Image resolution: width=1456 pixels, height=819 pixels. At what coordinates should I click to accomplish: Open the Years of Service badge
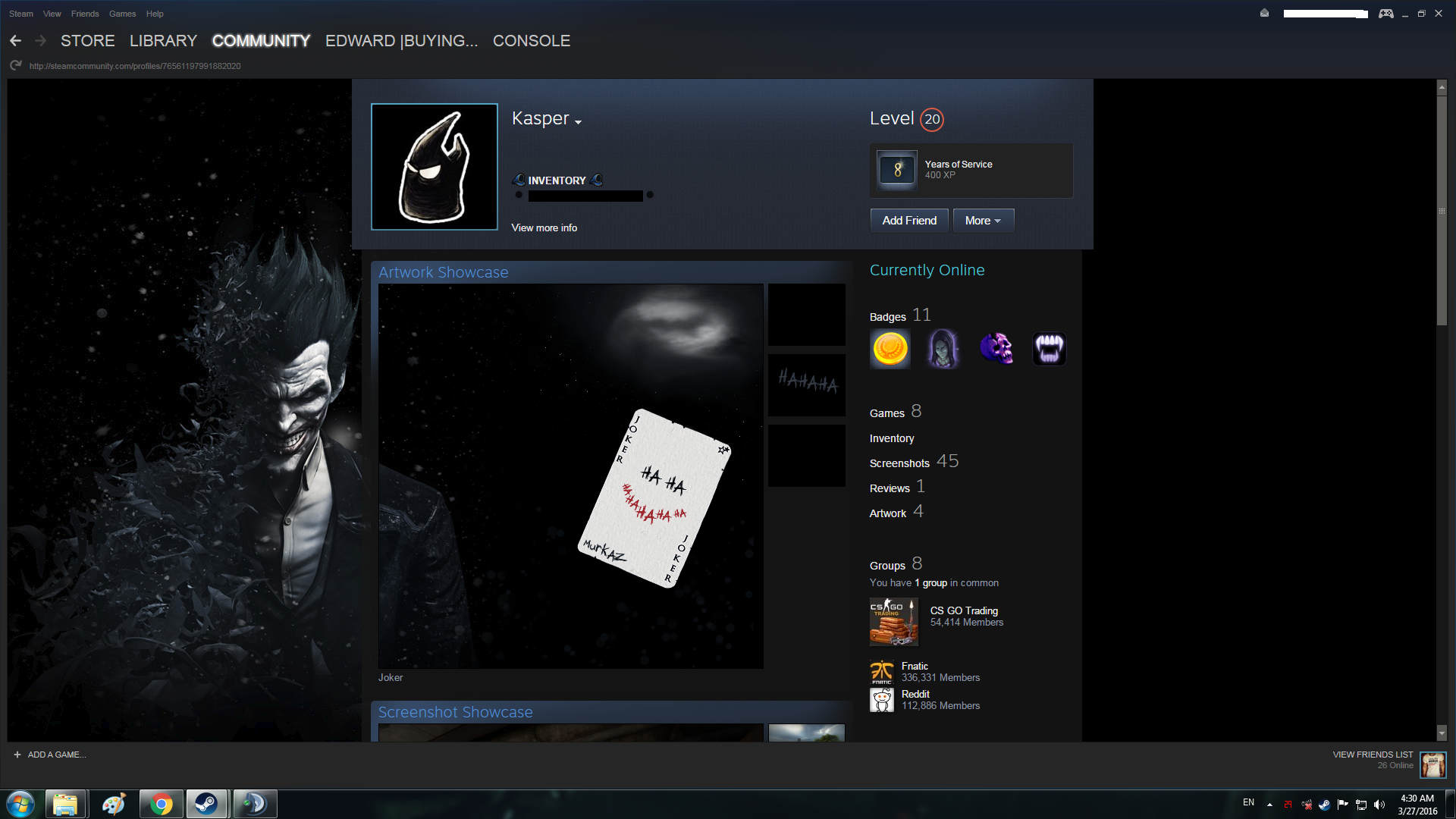896,170
